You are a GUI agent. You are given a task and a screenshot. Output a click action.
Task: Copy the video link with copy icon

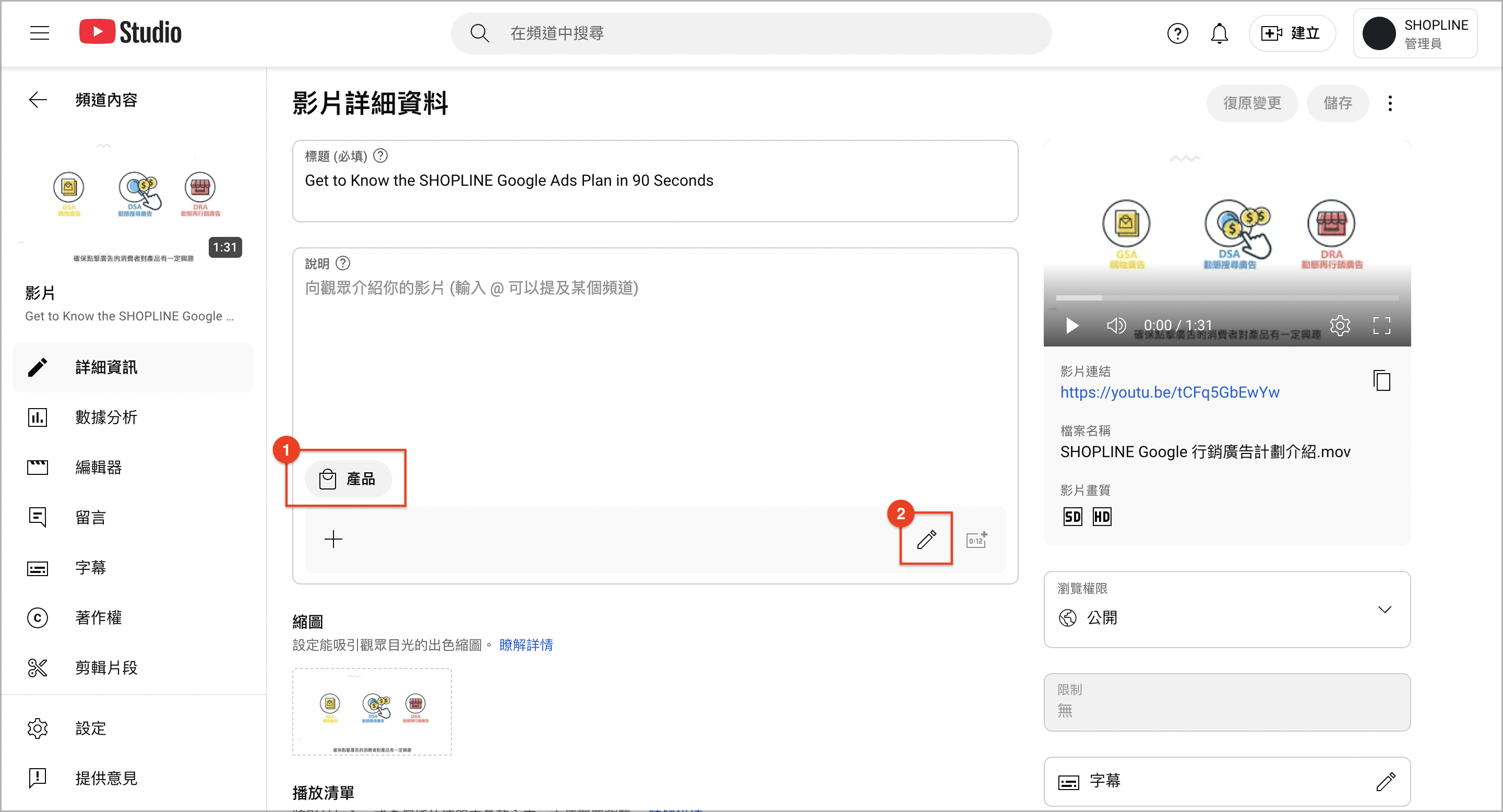[1381, 380]
